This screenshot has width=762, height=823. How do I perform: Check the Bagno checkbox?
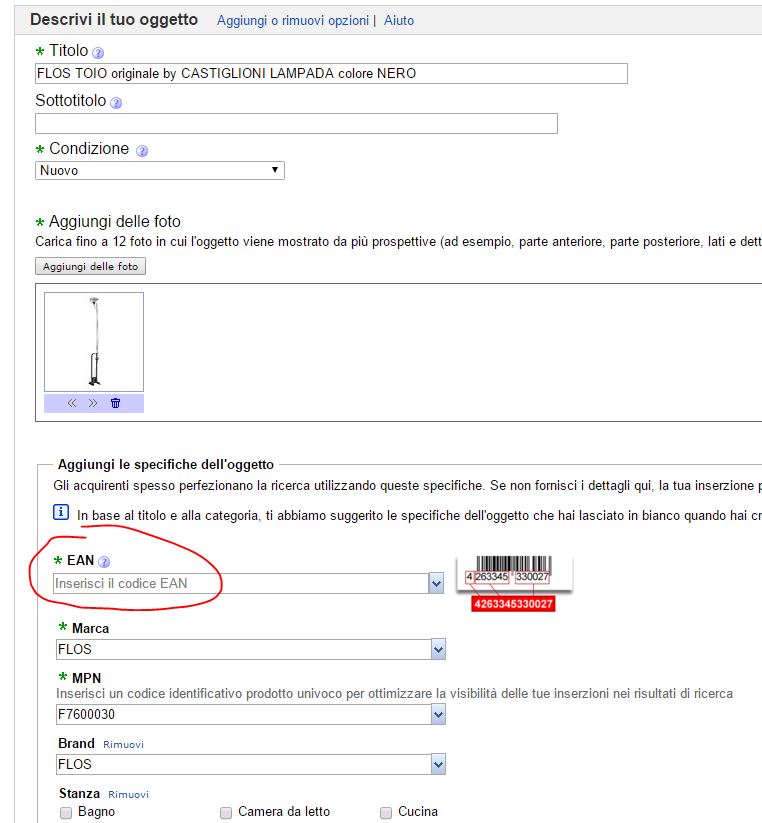66,813
